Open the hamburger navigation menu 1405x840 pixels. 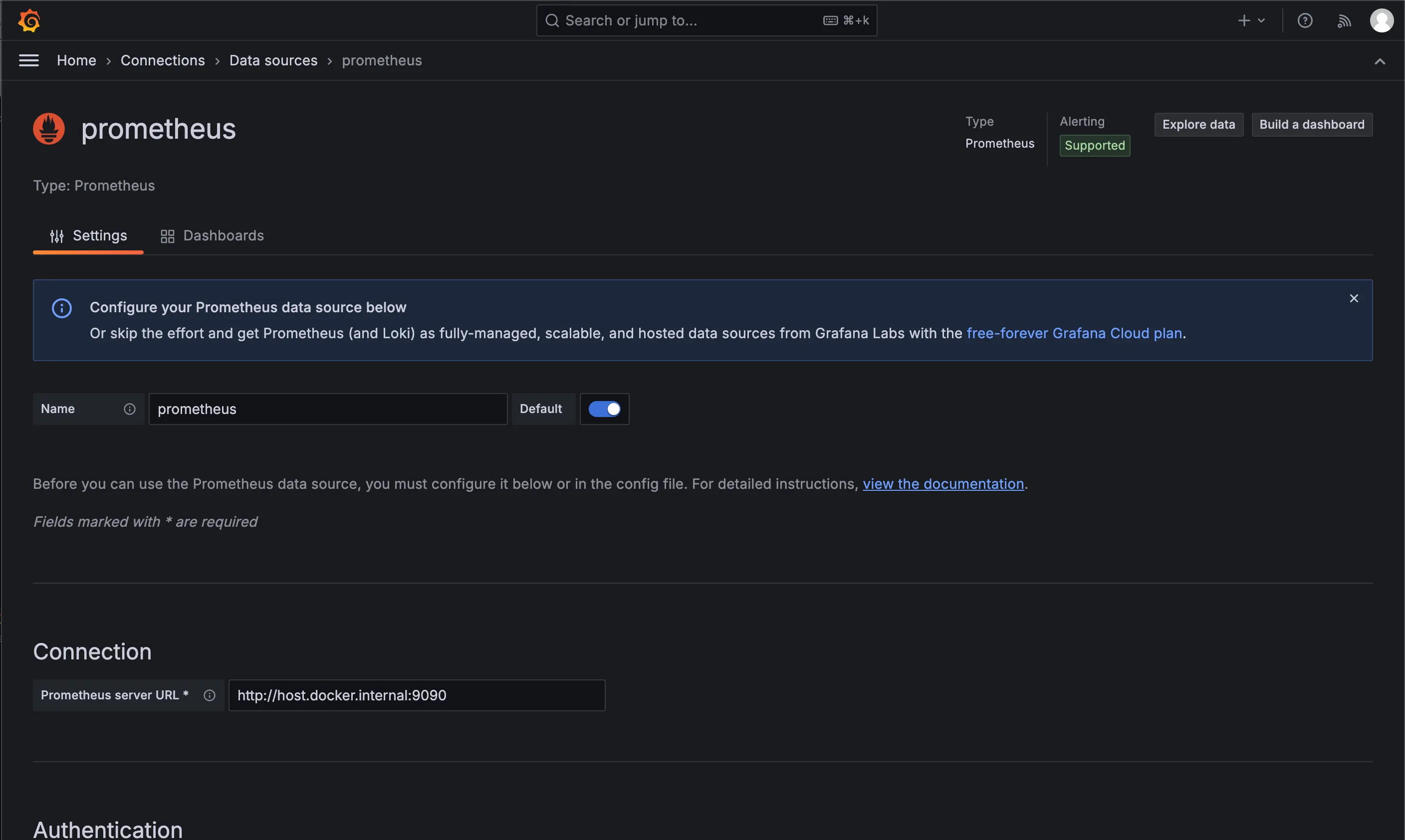pos(29,60)
